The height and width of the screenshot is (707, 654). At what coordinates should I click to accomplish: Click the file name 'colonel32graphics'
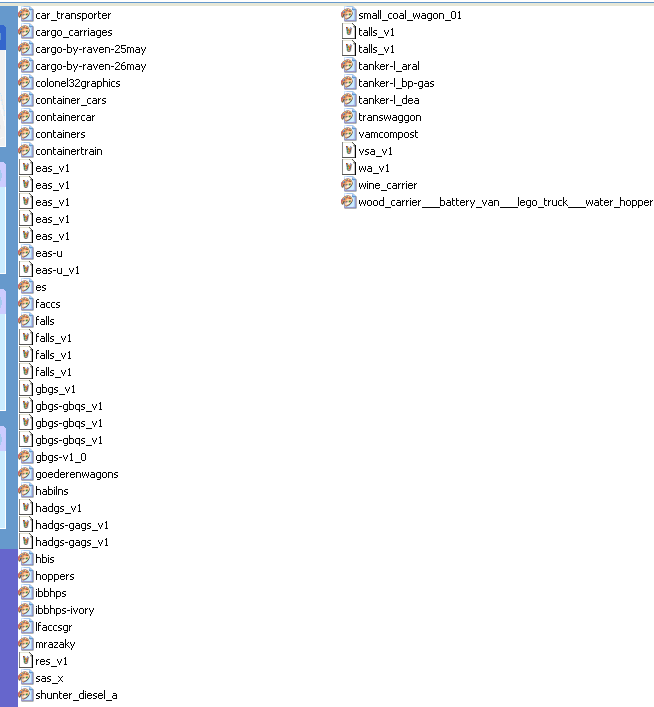click(x=78, y=83)
